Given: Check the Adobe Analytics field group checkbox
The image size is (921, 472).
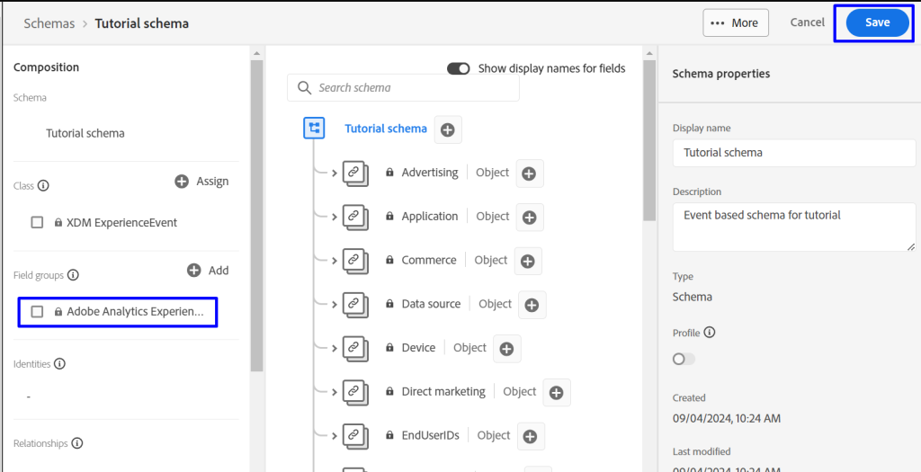Looking at the screenshot, I should point(37,312).
